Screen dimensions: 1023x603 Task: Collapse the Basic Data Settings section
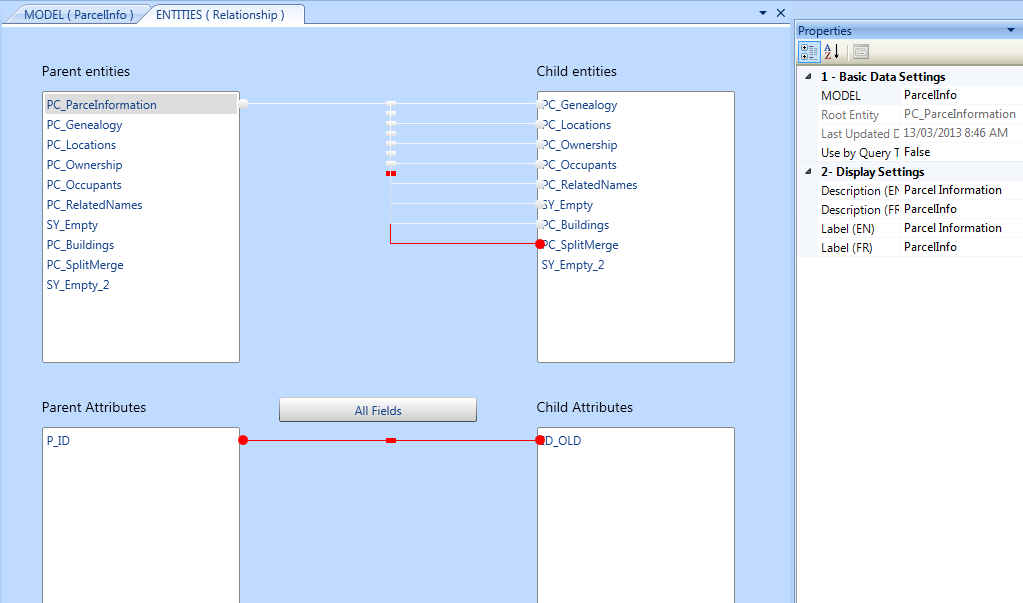[806, 77]
